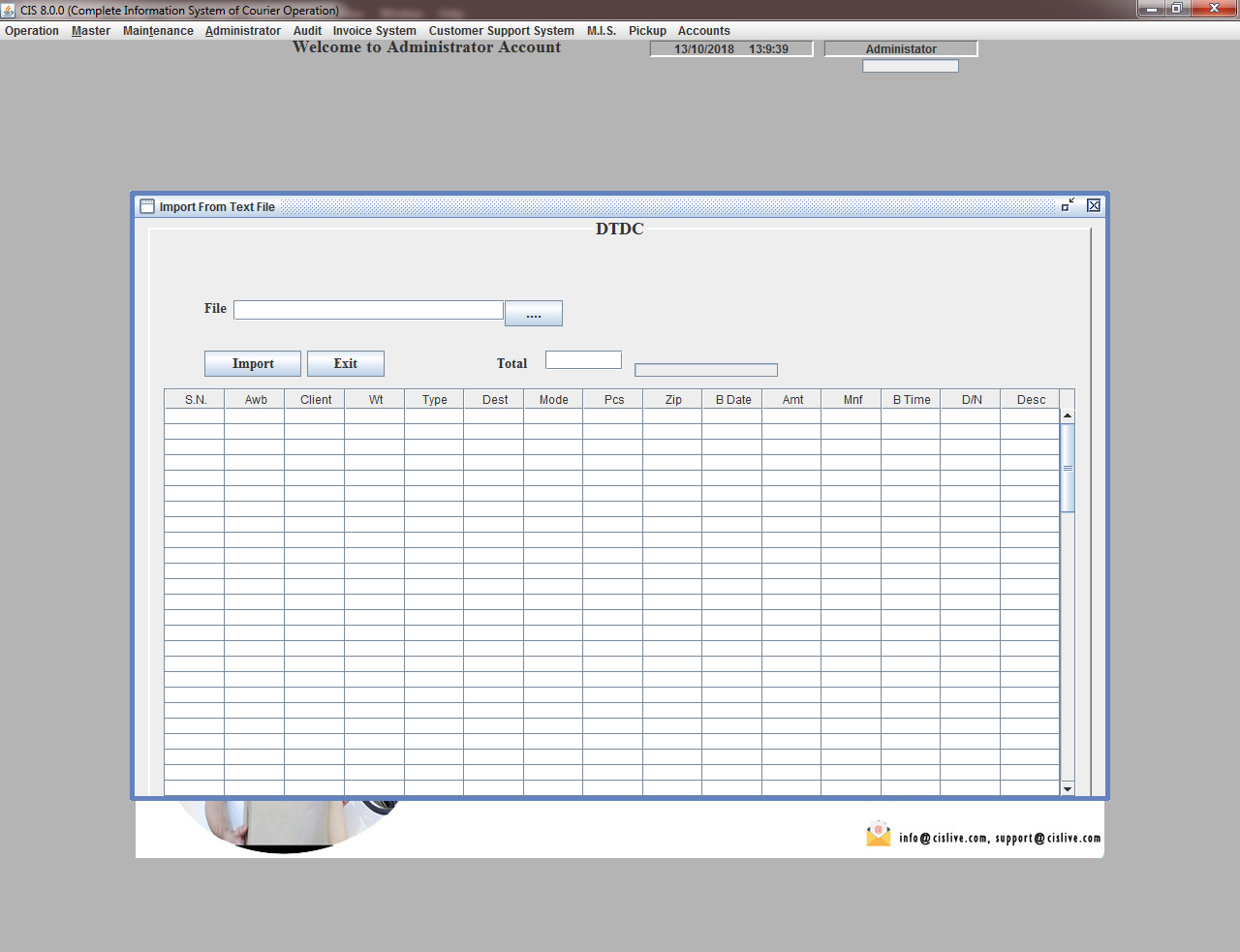
Task: Click the B Date column header
Action: [733, 399]
